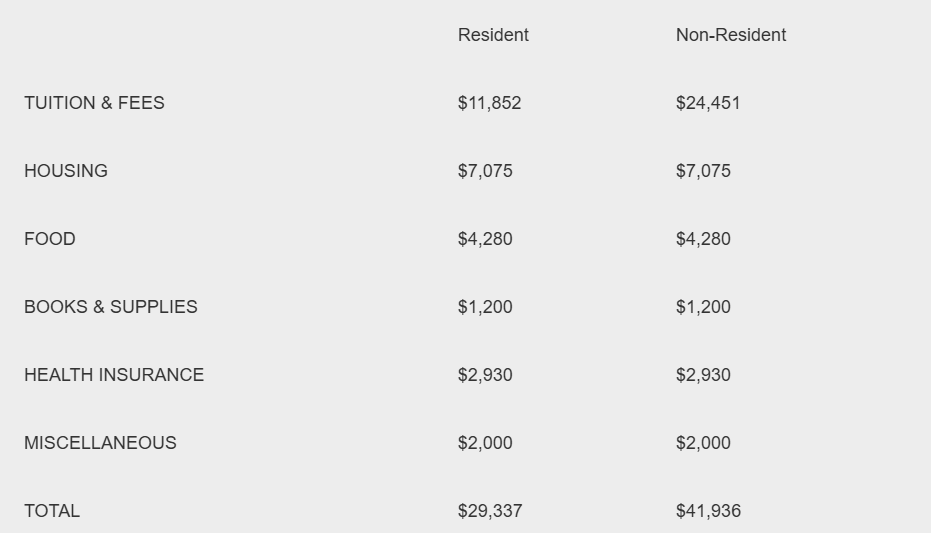Image resolution: width=931 pixels, height=533 pixels.
Task: Click the Non-Resident tuition amount $24,451
Action: tap(708, 103)
